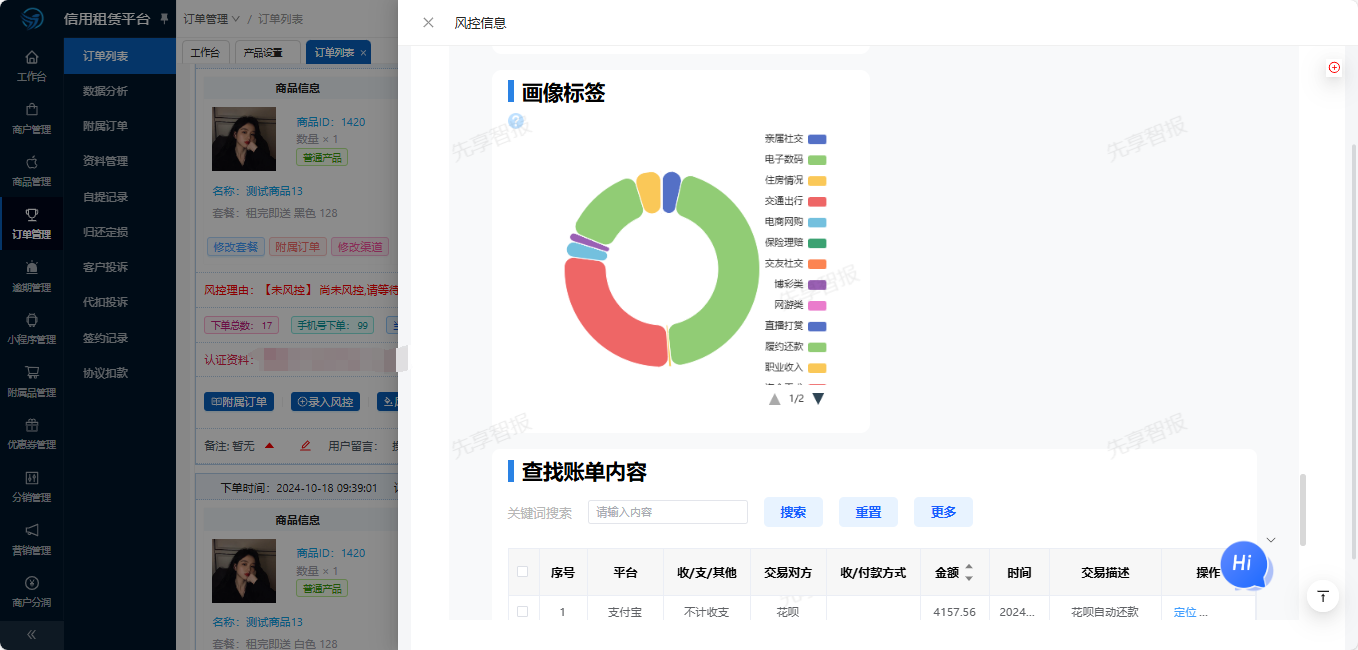
Task: Open 分销管理 chart icon in sidebar
Action: pos(32,477)
